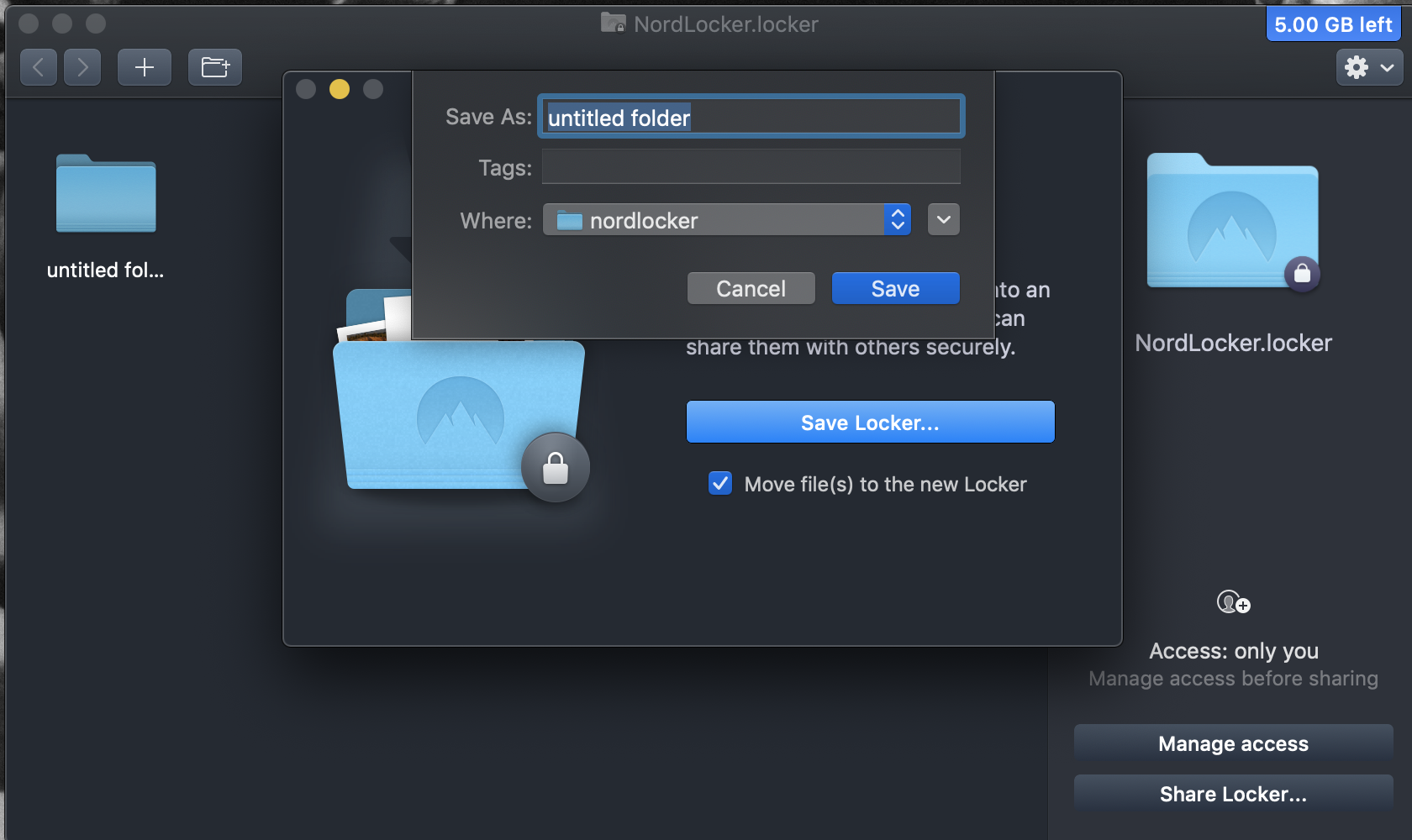Uncheck Move file(s) to the new Locker

coord(720,483)
